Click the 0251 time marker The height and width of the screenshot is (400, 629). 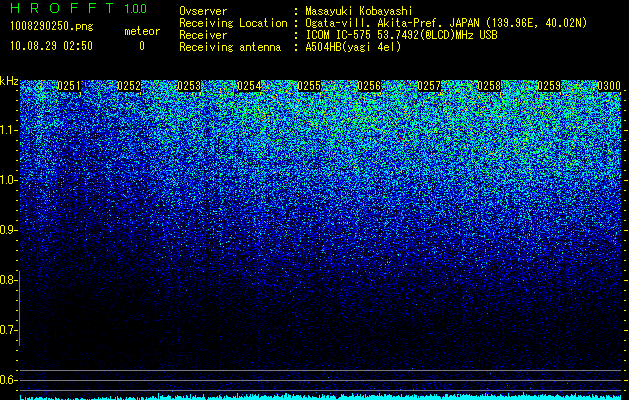69,86
